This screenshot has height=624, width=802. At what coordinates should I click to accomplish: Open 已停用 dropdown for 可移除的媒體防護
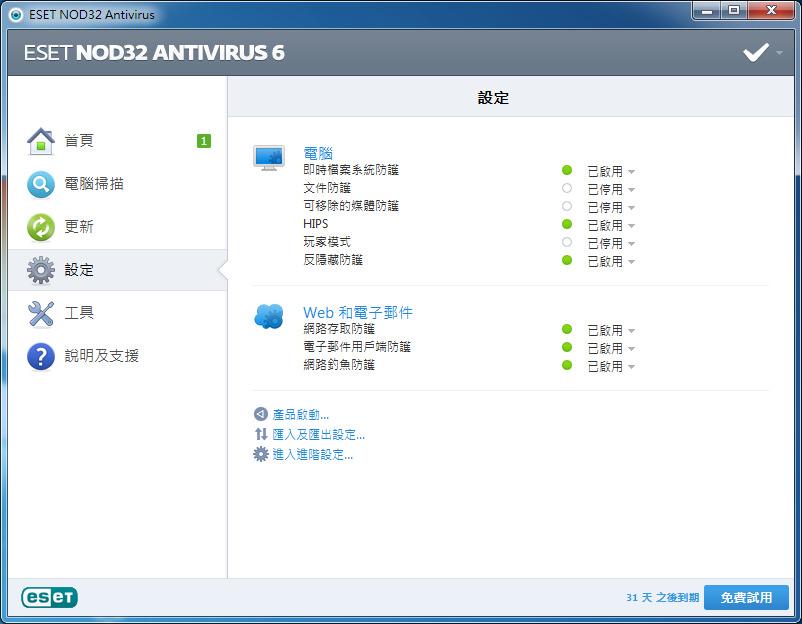click(611, 207)
